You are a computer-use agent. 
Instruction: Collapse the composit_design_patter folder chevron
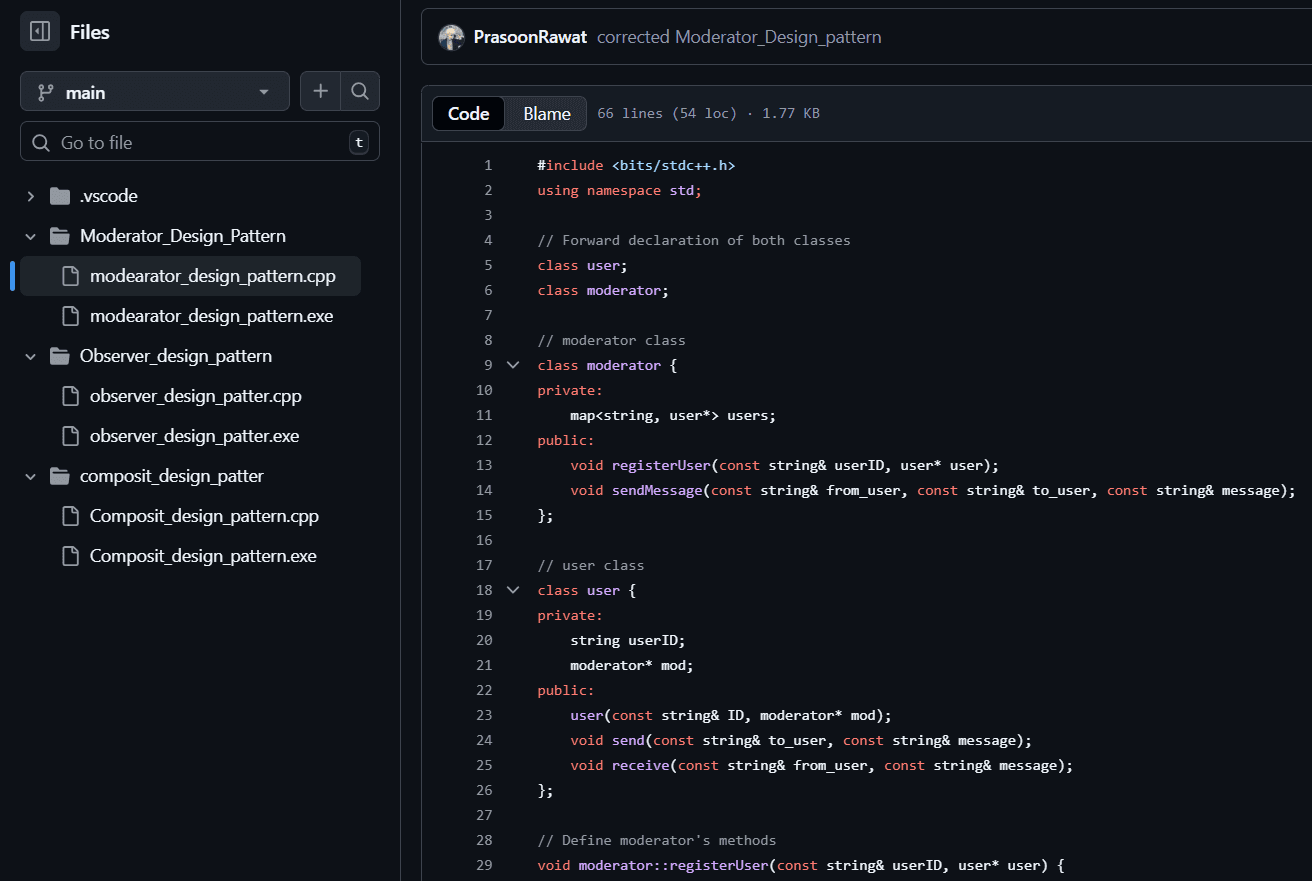31,476
